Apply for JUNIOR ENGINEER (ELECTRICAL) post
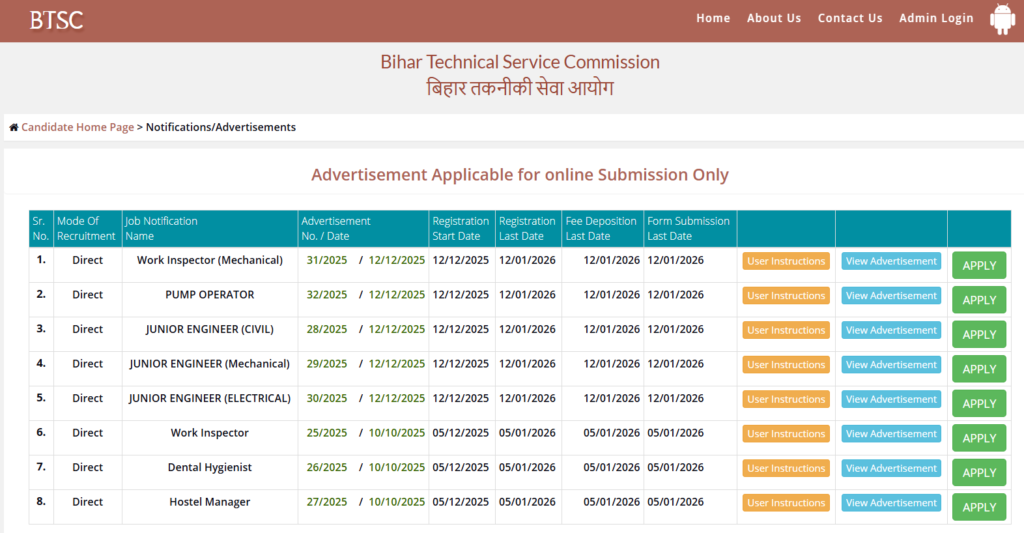 tap(978, 404)
